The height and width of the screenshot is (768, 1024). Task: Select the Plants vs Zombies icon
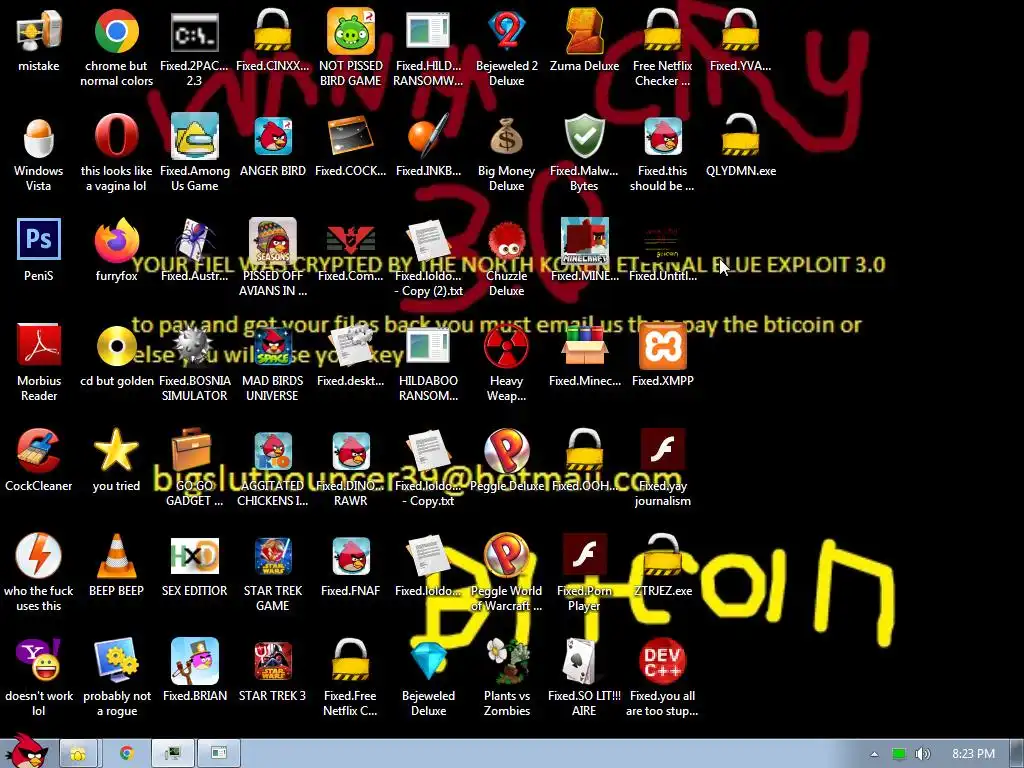pos(507,661)
